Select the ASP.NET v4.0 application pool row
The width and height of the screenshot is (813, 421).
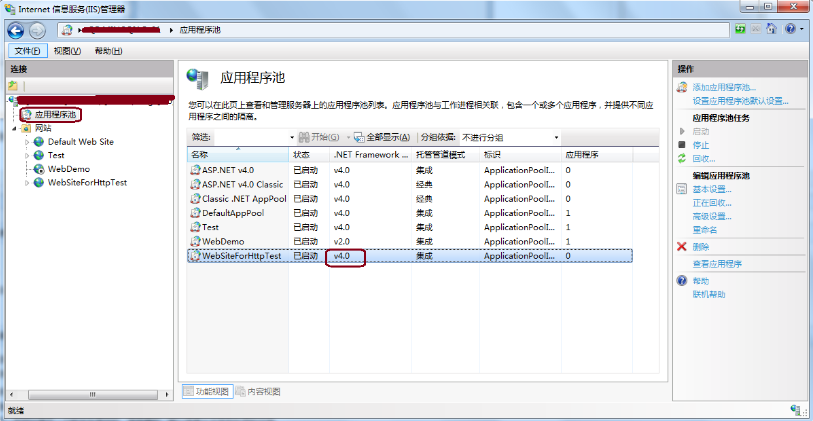[x=410, y=170]
